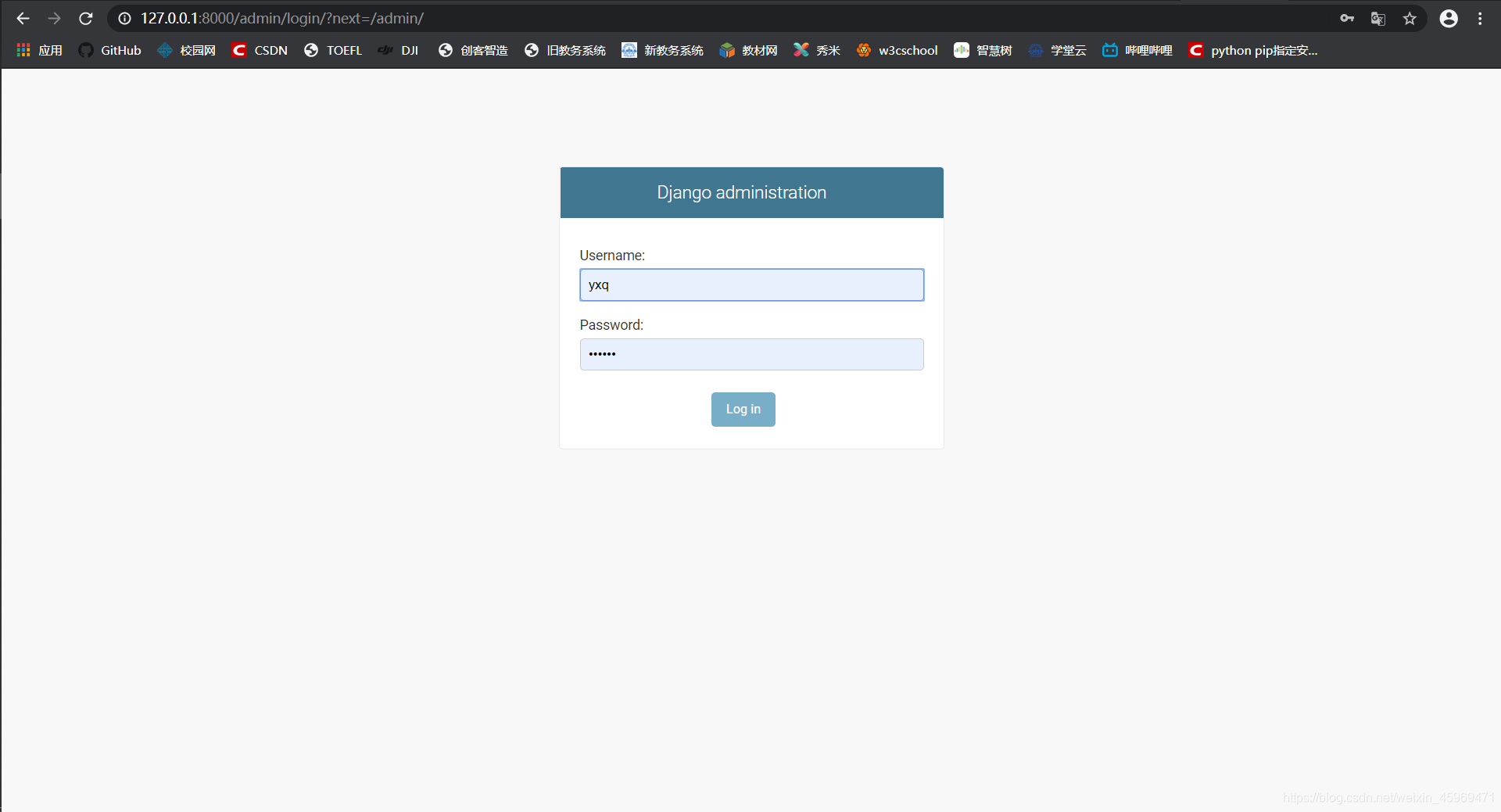Click the Log in button
Image resolution: width=1501 pixels, height=812 pixels.
tap(743, 410)
